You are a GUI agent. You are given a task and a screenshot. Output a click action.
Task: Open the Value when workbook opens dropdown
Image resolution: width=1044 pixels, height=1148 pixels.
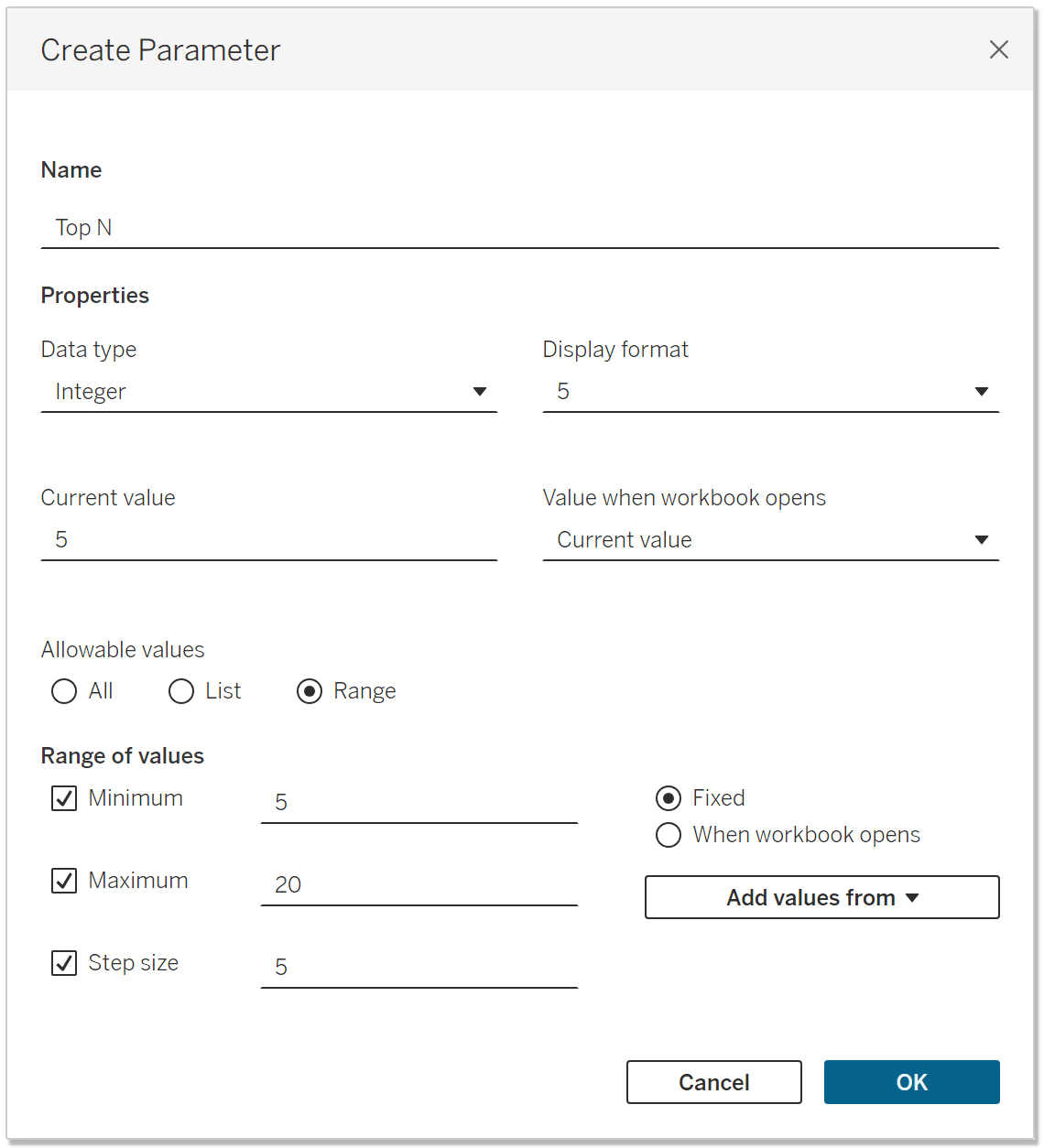770,540
